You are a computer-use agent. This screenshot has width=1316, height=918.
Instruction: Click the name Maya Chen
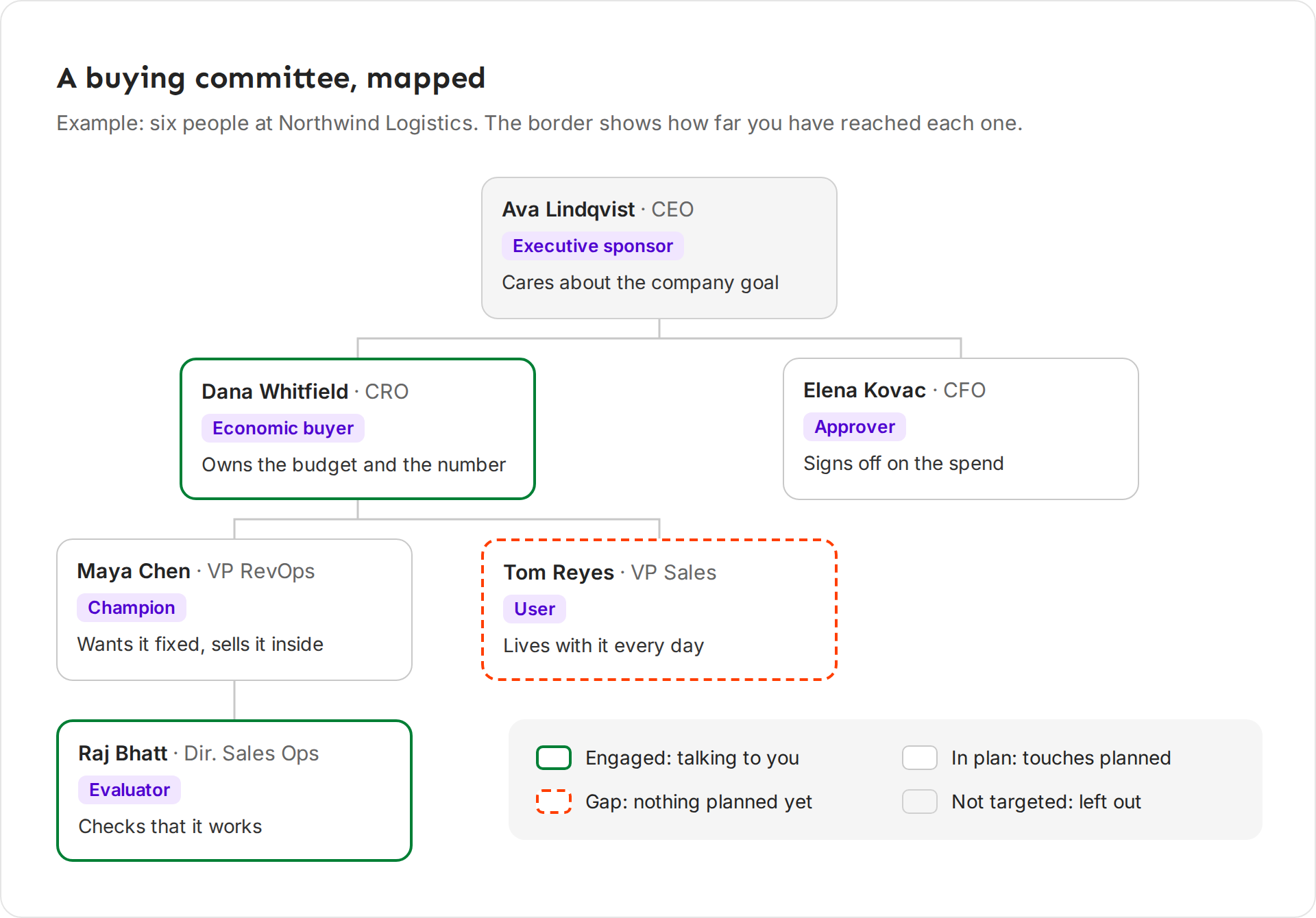coord(134,571)
